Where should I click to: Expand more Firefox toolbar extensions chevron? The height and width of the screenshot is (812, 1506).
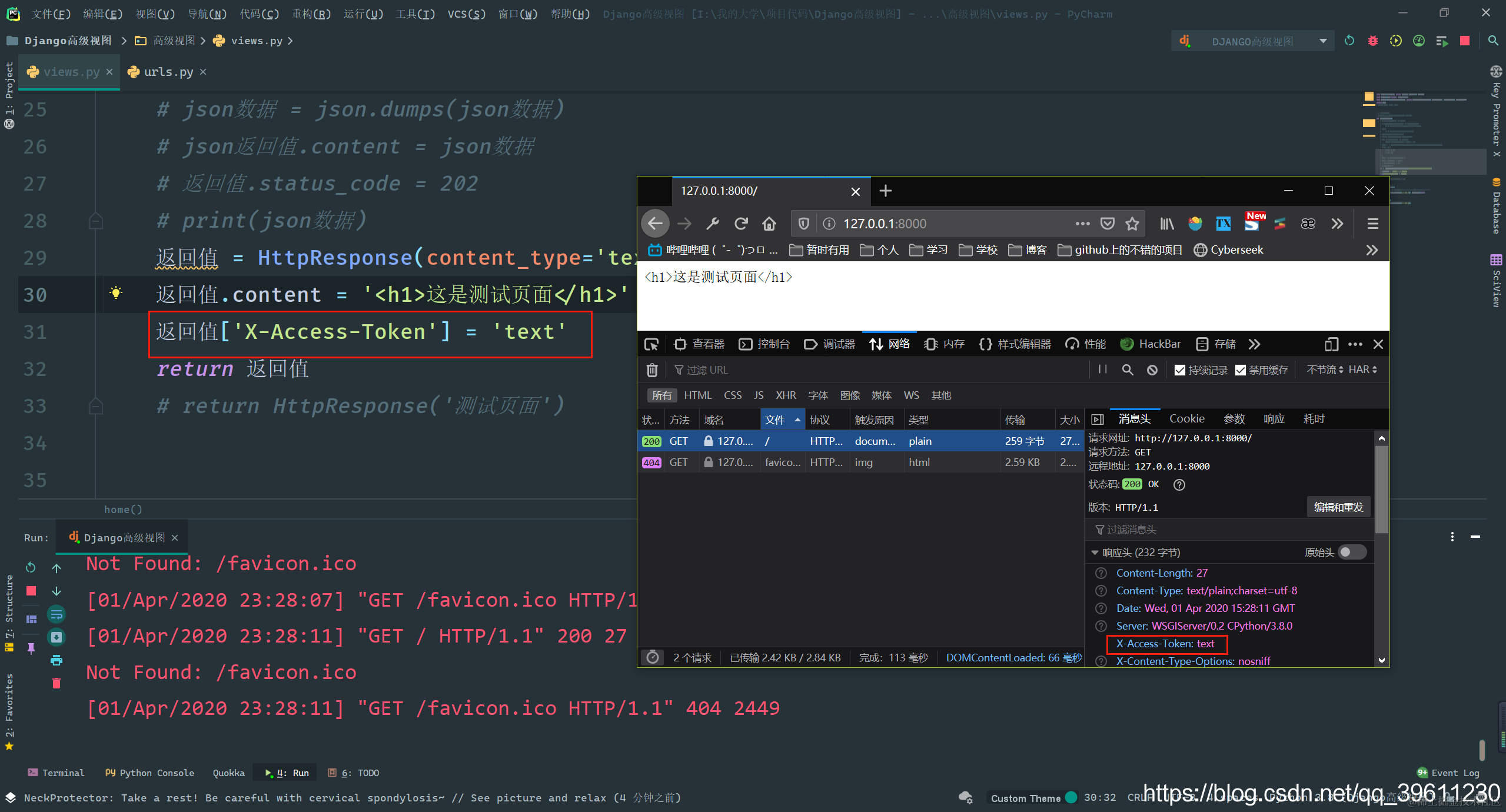[x=1337, y=224]
